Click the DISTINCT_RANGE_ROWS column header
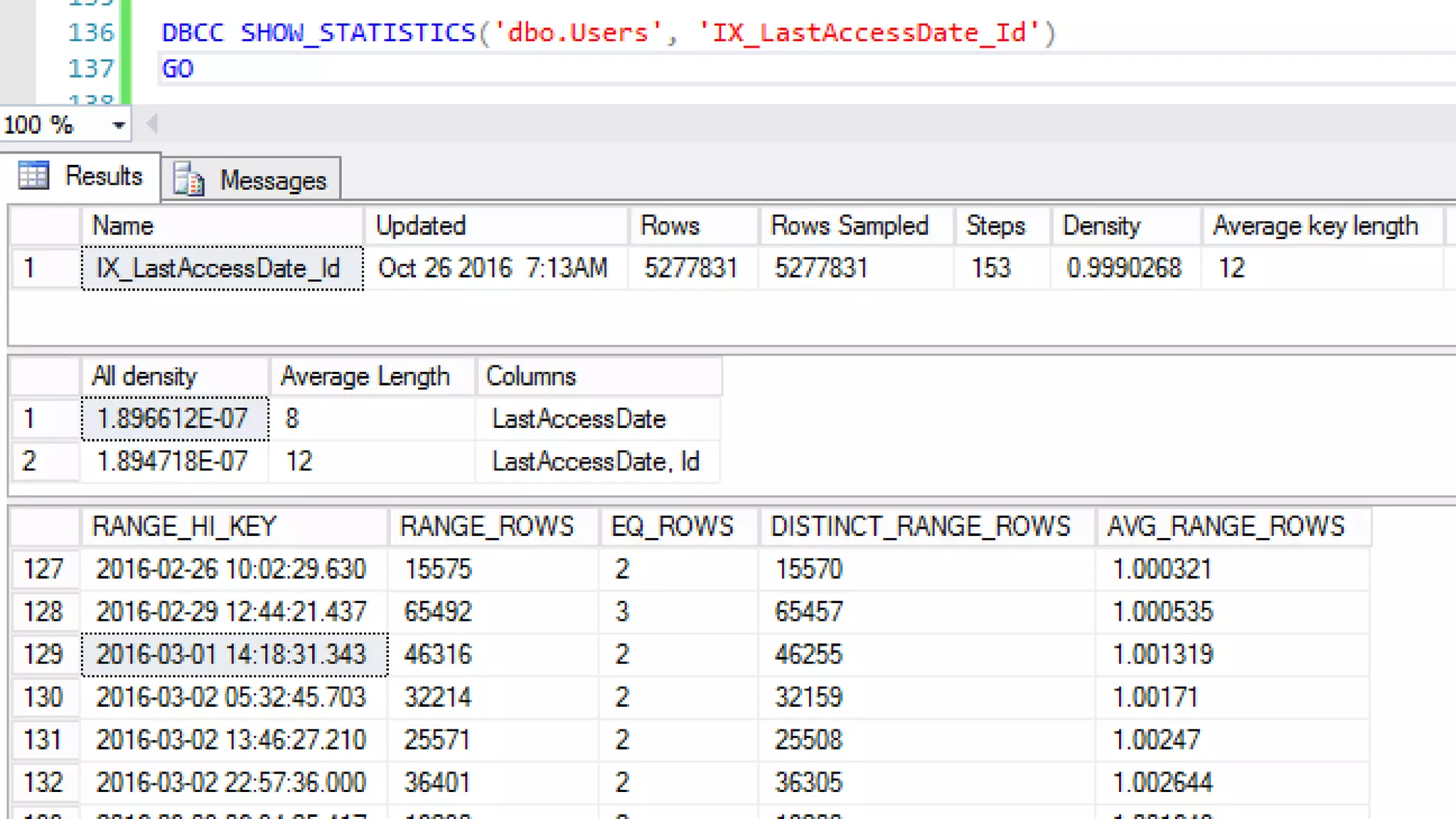 point(920,527)
